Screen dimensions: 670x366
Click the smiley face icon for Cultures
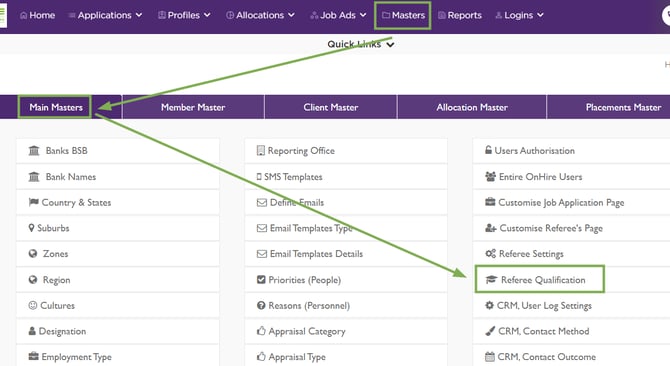pyautogui.click(x=32, y=305)
